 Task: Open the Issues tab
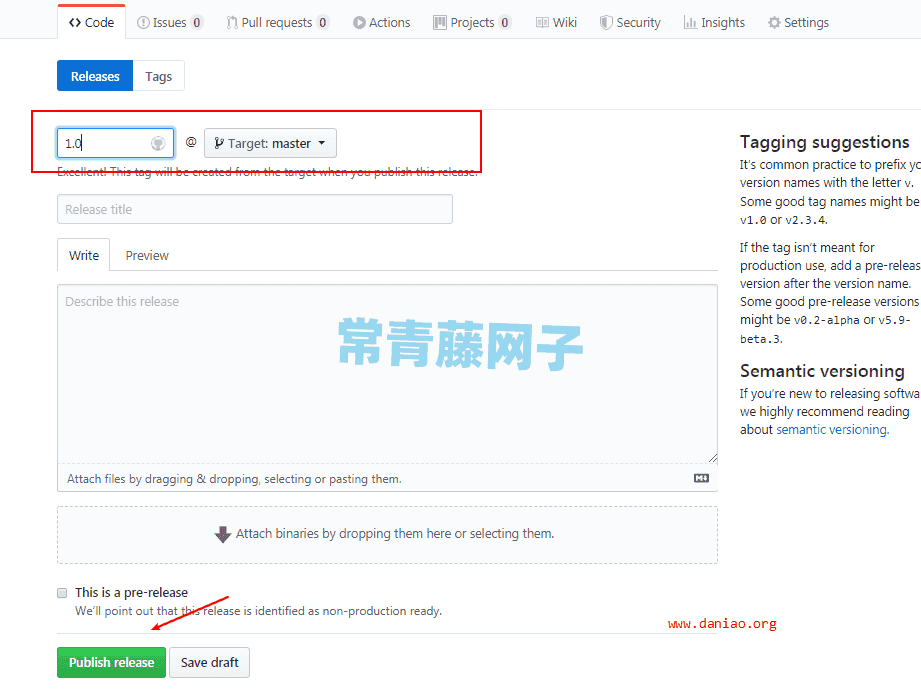coord(170,22)
